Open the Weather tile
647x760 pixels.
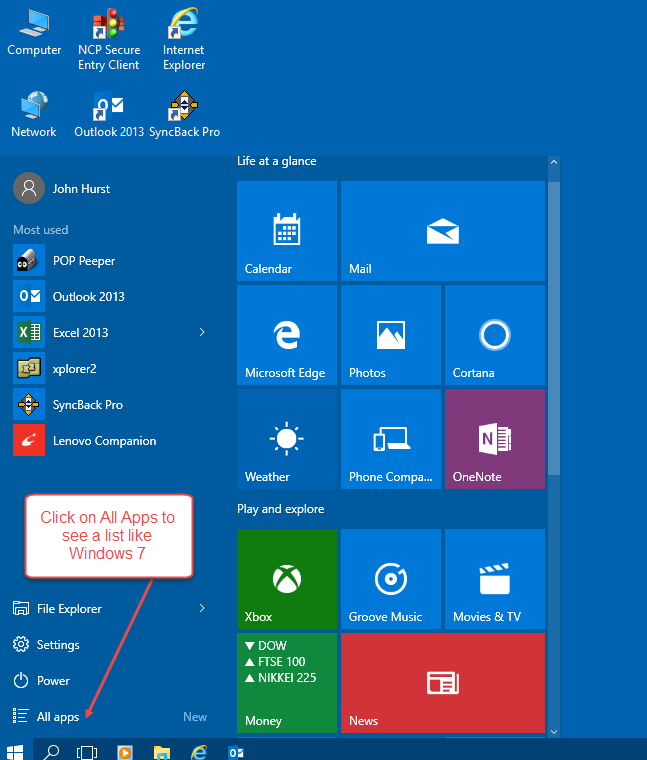287,439
